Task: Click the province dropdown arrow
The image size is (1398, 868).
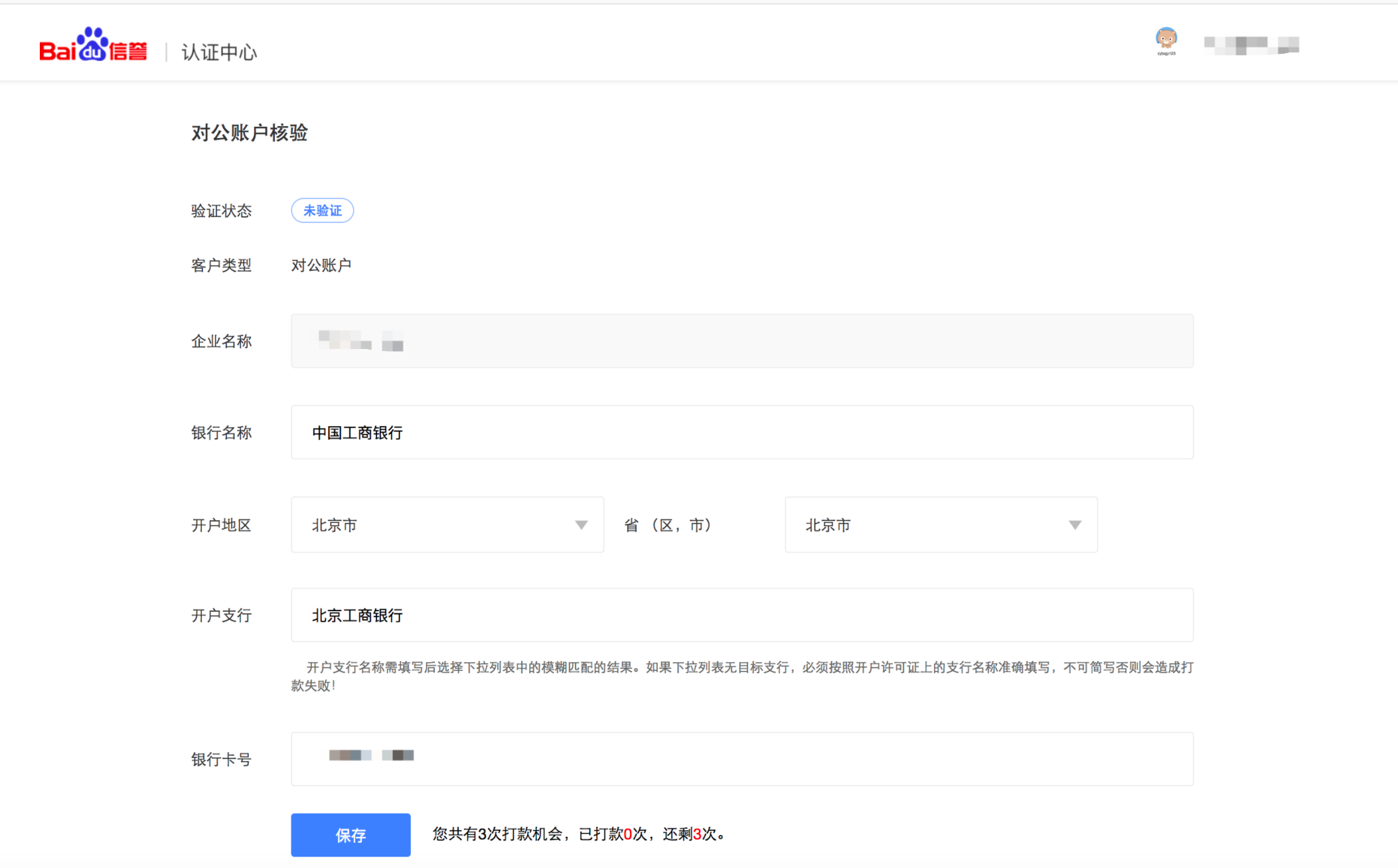Action: click(x=582, y=525)
